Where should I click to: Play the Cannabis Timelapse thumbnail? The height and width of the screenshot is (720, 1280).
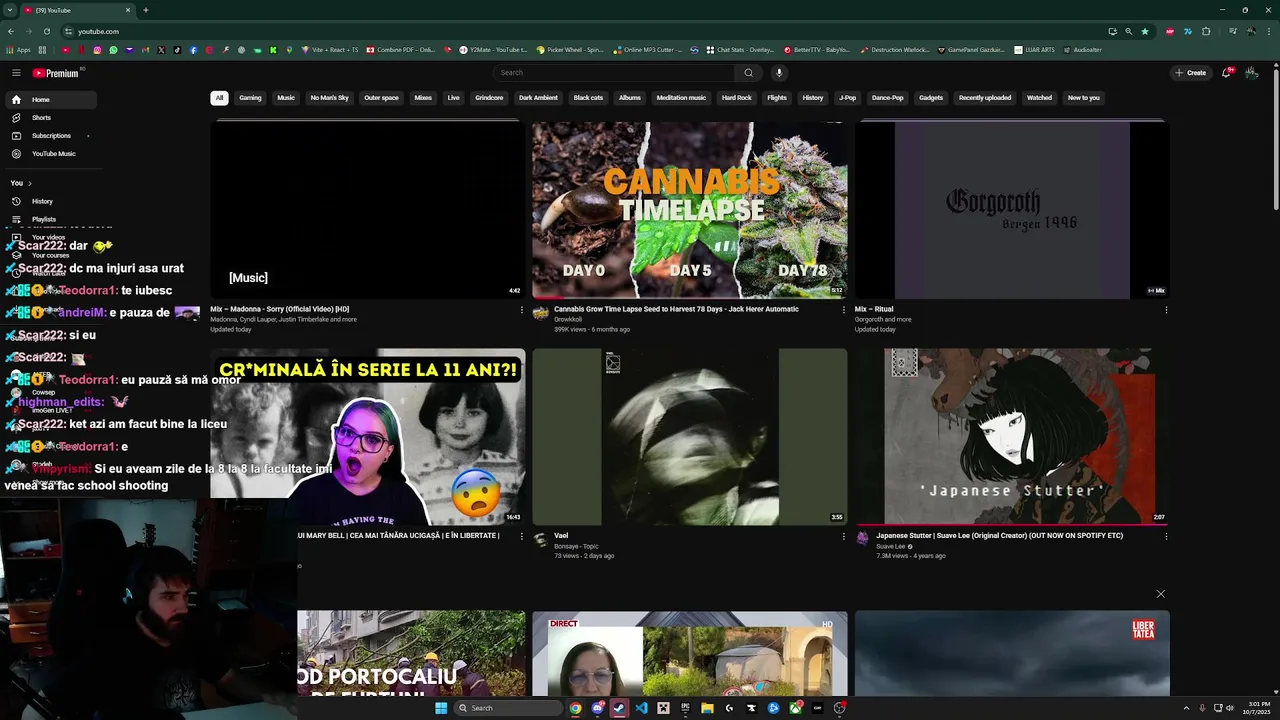(690, 210)
